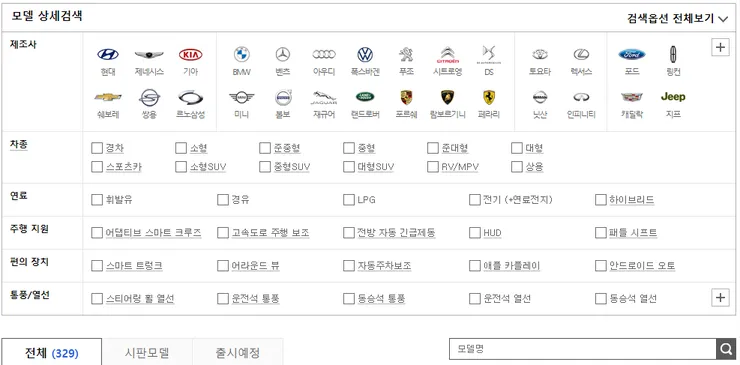Choose the Porsche brand icon
The image size is (740, 365).
[x=406, y=97]
